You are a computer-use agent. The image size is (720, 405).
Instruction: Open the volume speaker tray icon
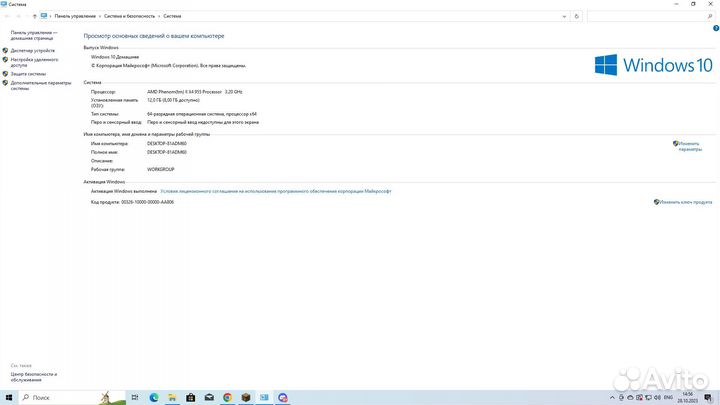pyautogui.click(x=657, y=398)
